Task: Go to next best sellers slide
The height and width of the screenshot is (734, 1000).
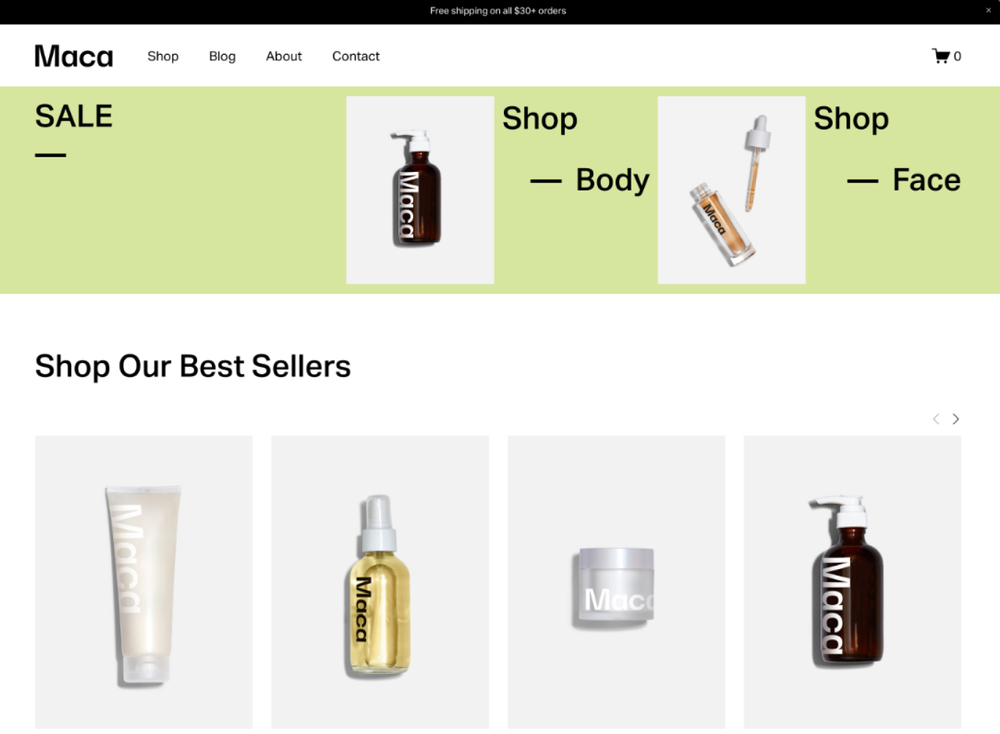Action: point(955,419)
